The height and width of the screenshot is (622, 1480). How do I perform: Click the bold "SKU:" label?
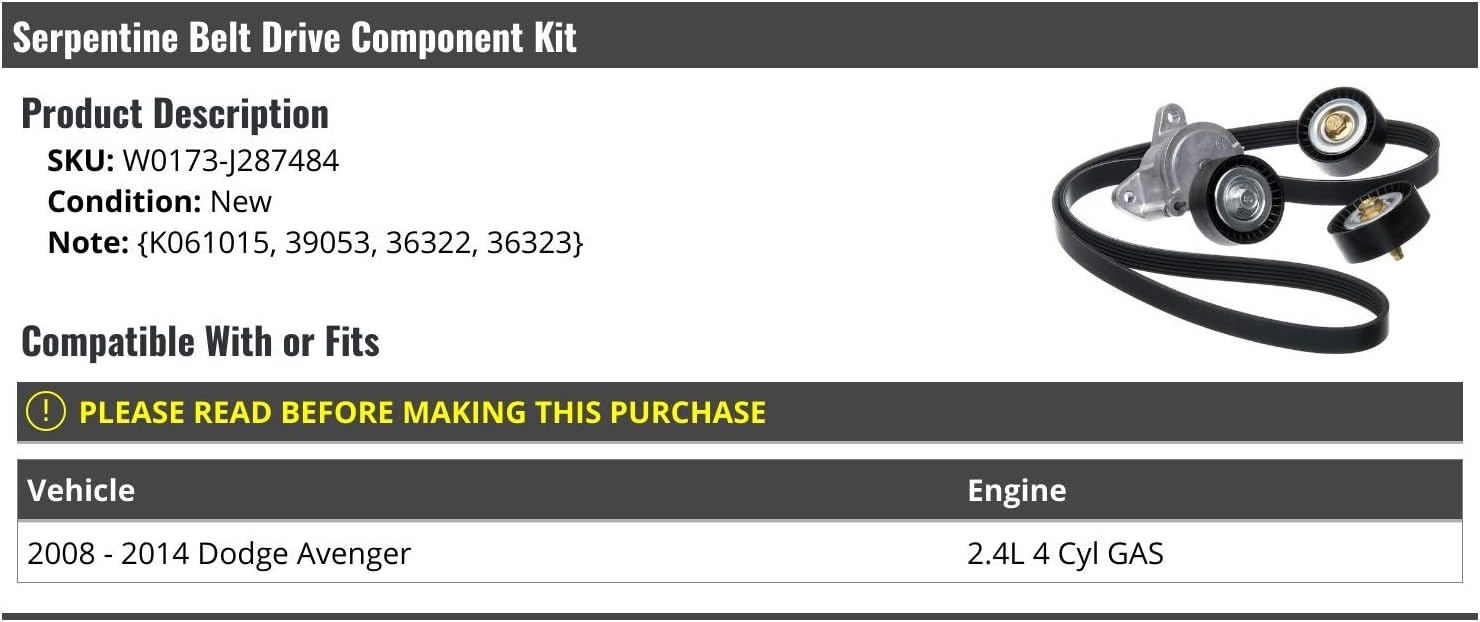(x=81, y=161)
